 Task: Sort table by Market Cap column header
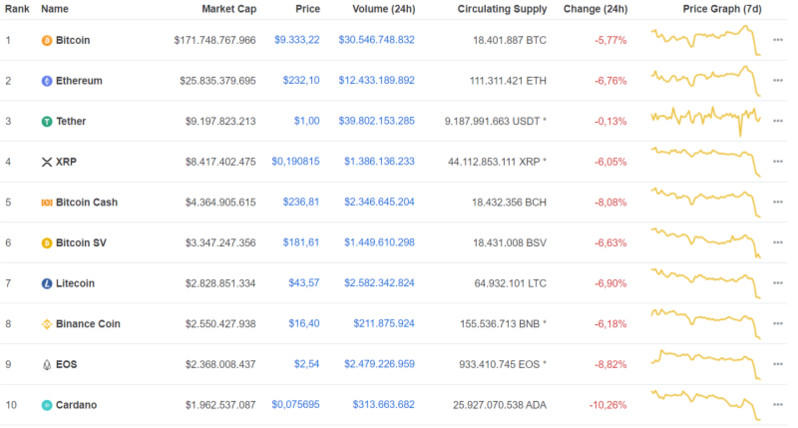coord(228,9)
